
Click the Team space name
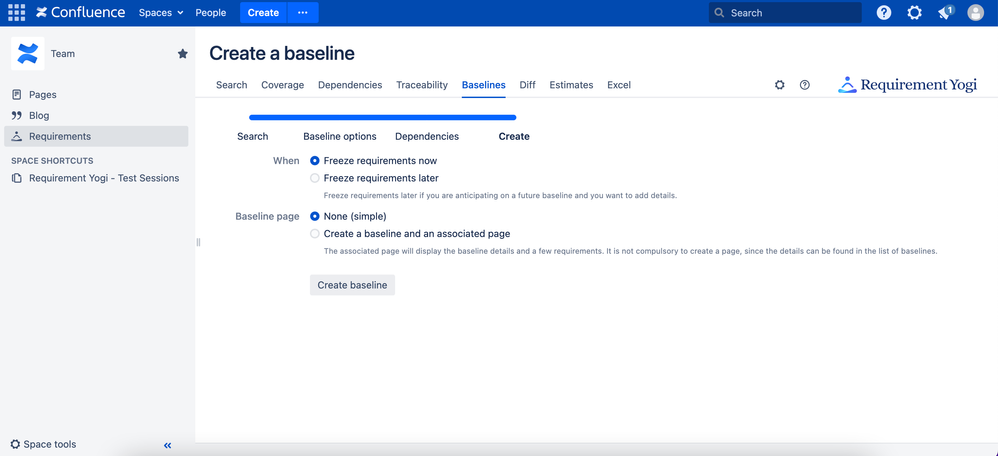click(x=63, y=53)
